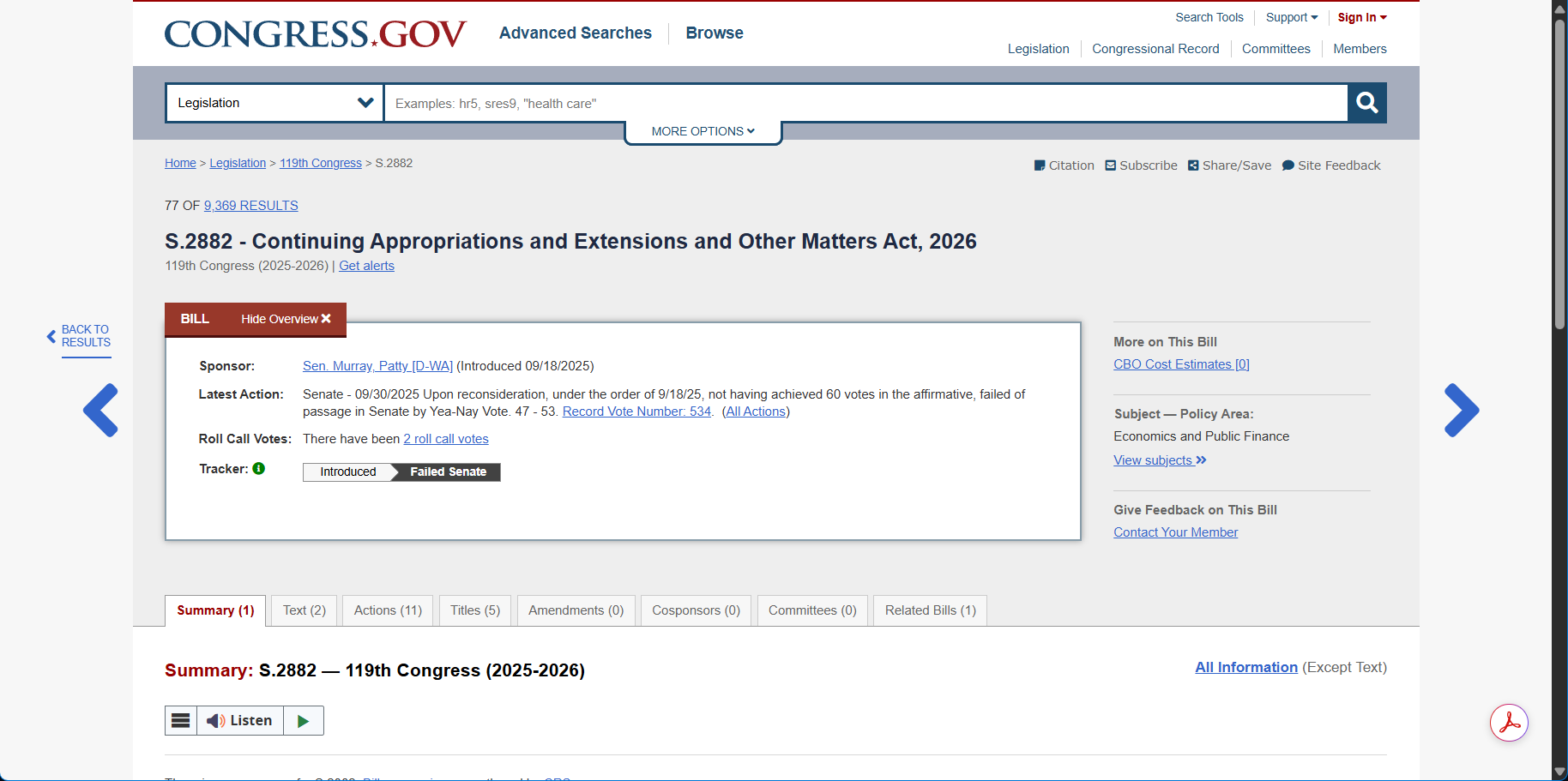
Task: Click the search text input field
Action: (x=865, y=103)
